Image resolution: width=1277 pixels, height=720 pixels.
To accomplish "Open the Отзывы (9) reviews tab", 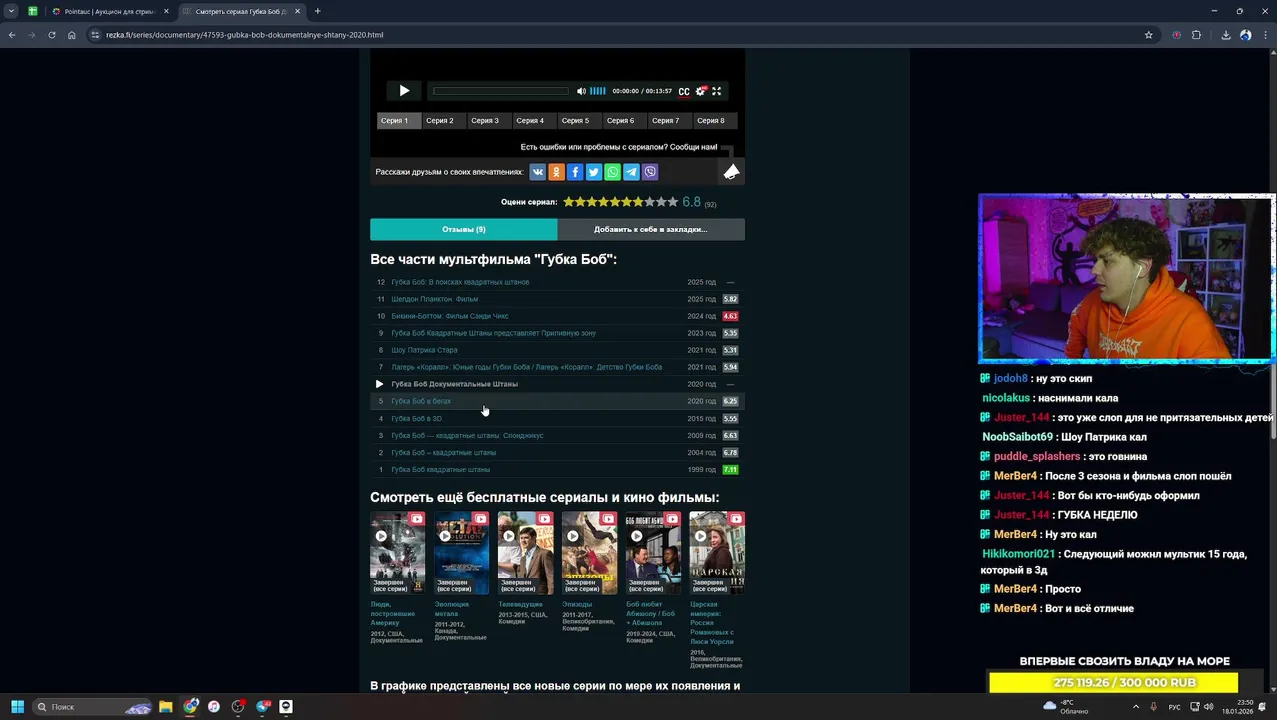I will tap(464, 229).
